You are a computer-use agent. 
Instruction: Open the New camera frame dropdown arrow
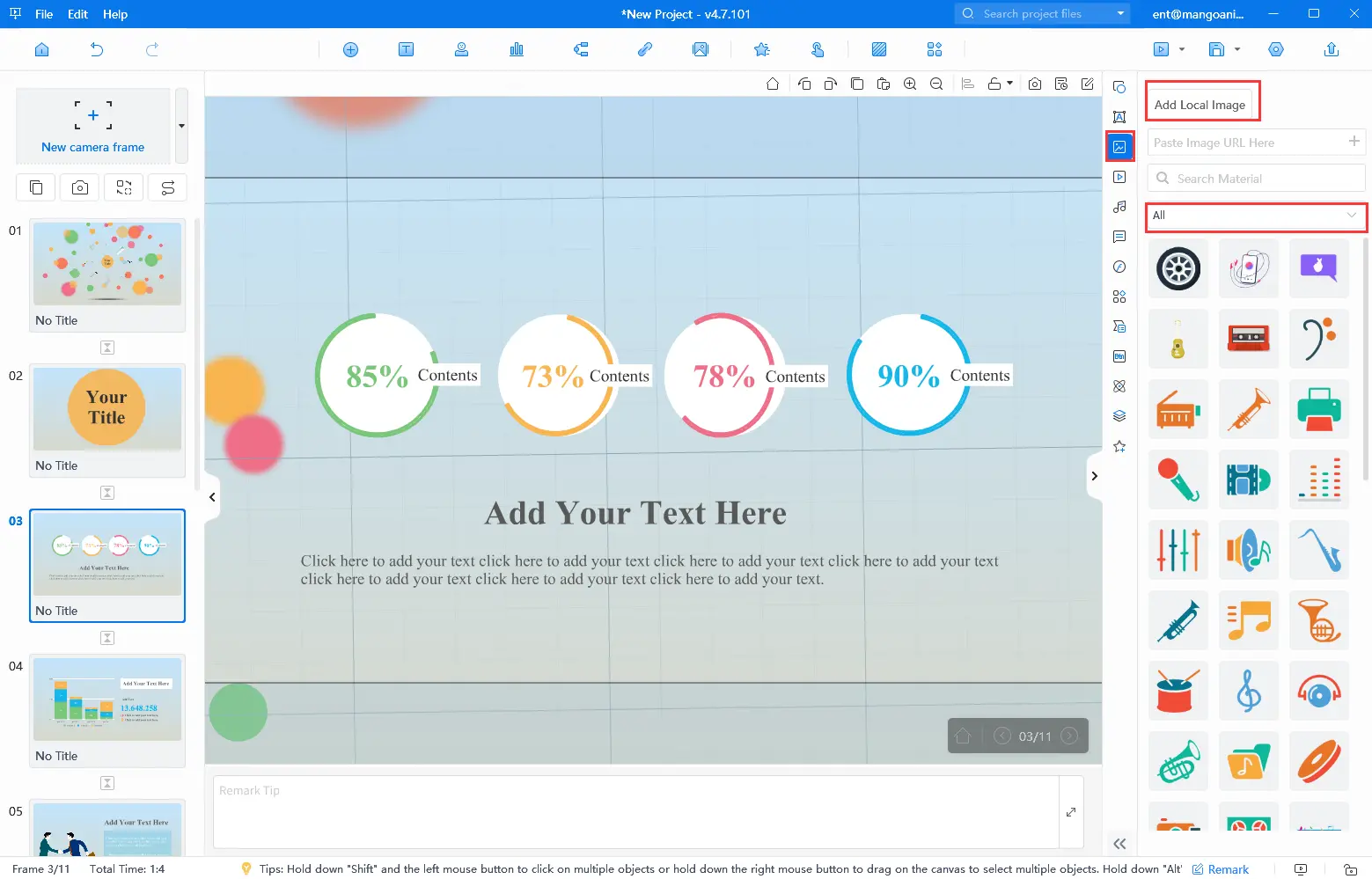(x=181, y=126)
